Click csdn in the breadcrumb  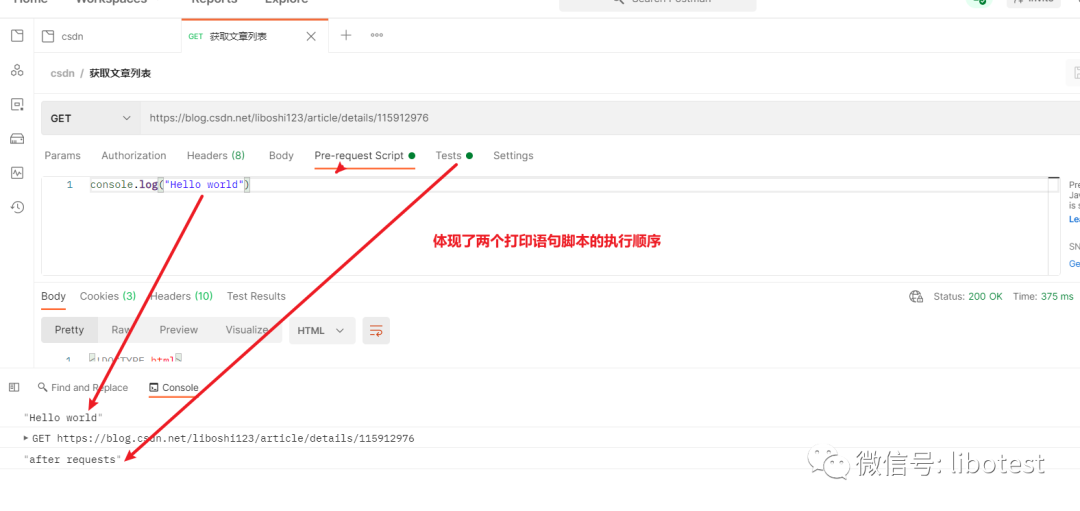(63, 73)
